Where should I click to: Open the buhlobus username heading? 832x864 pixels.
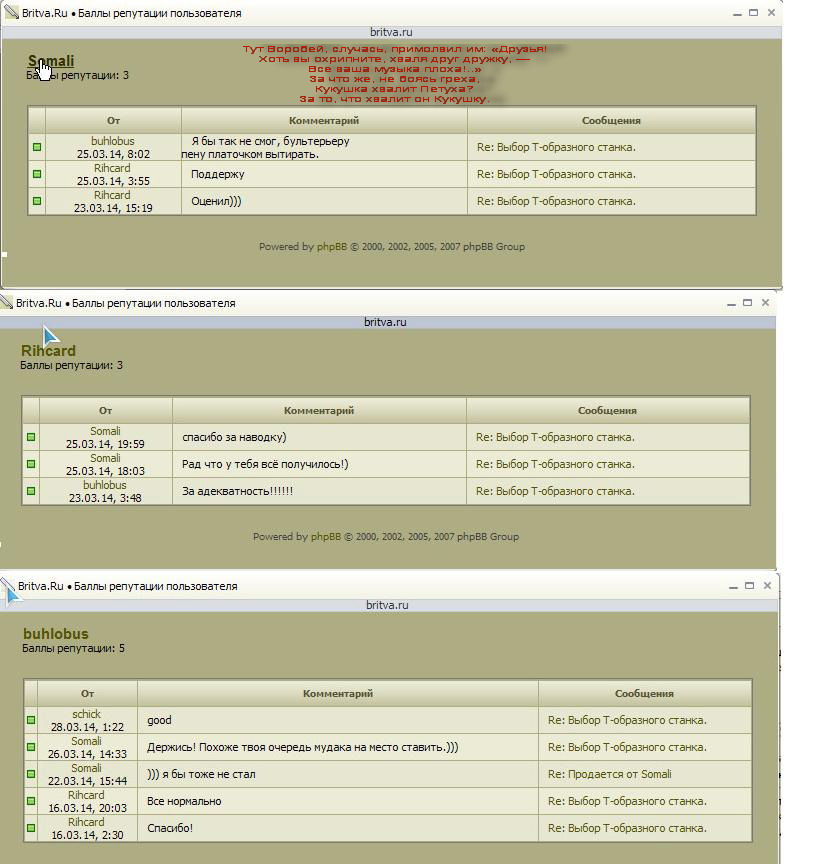55,634
